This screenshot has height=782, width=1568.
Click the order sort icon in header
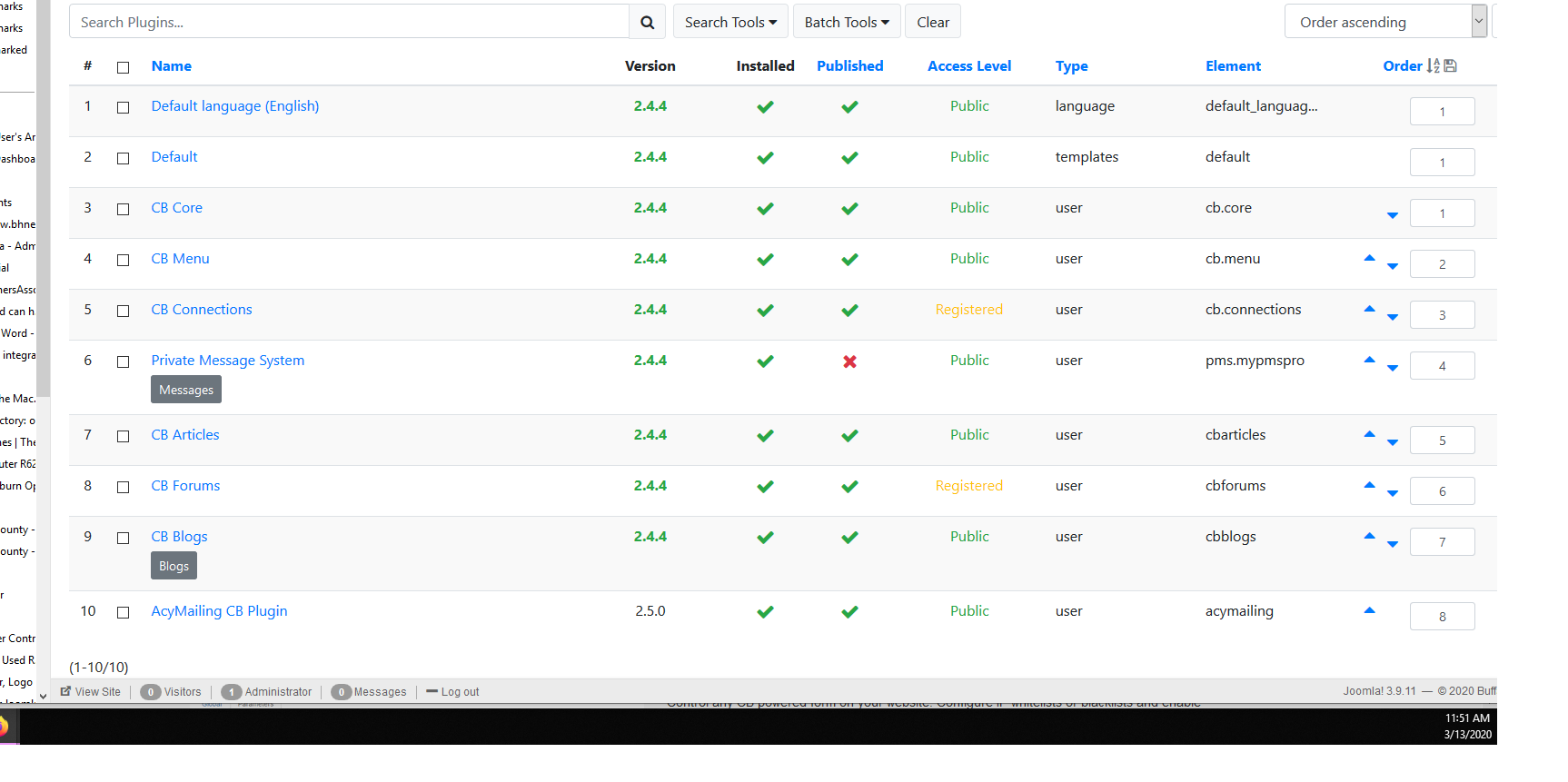pyautogui.click(x=1434, y=65)
